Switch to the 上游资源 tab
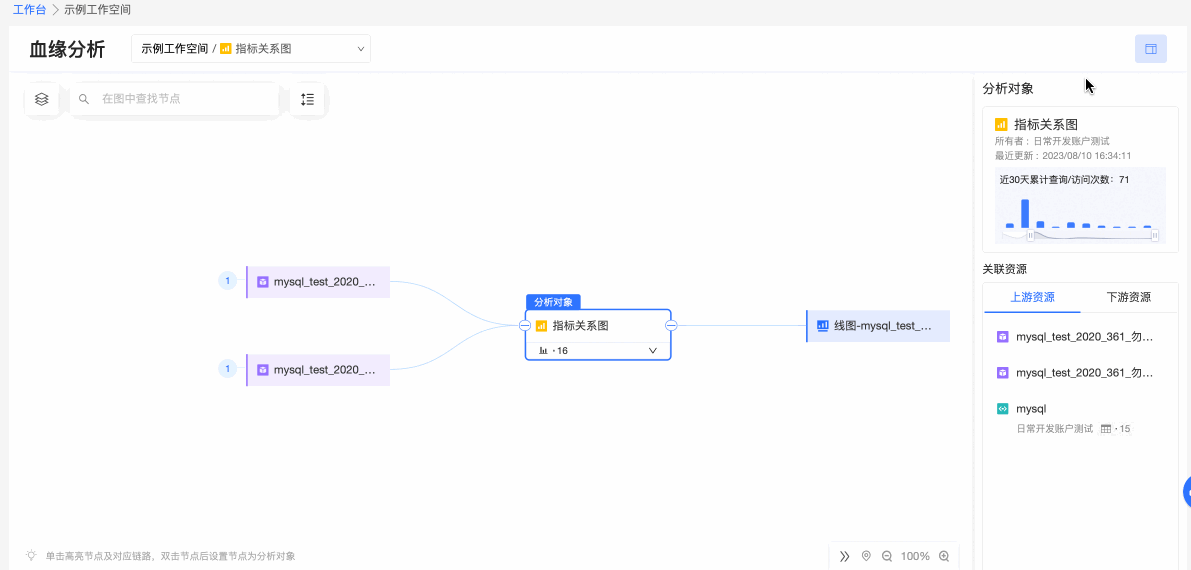The image size is (1191, 570). click(x=1032, y=297)
